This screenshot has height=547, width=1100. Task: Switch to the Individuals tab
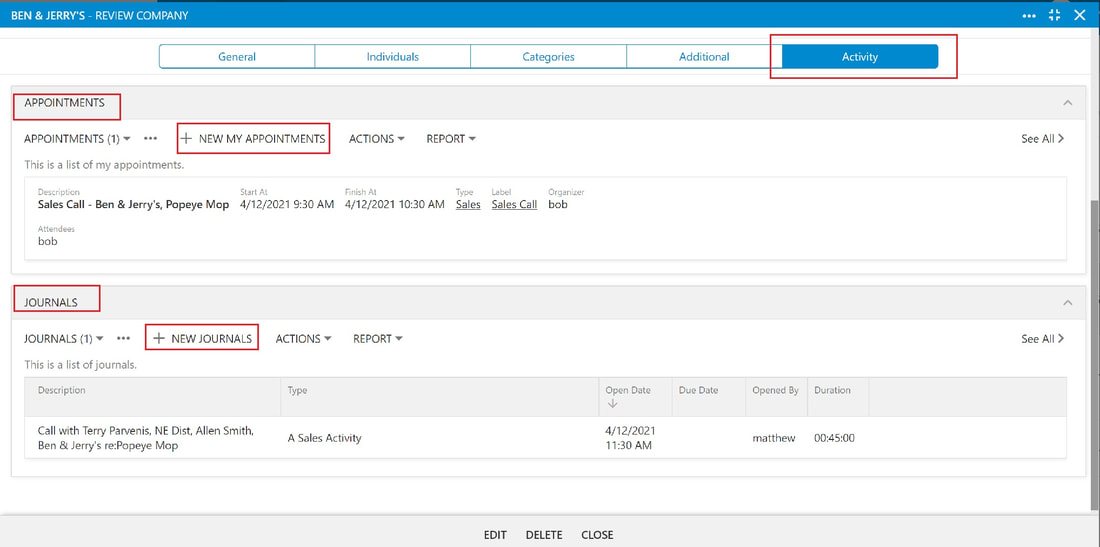tap(393, 57)
